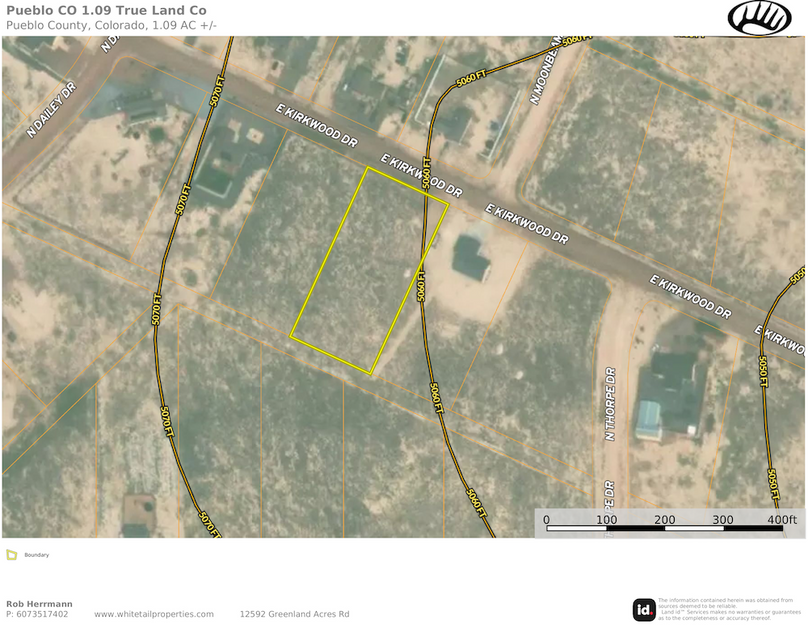This screenshot has width=808, height=625.
Task: Select the Boundary legend swatch icon
Action: pyautogui.click(x=12, y=554)
